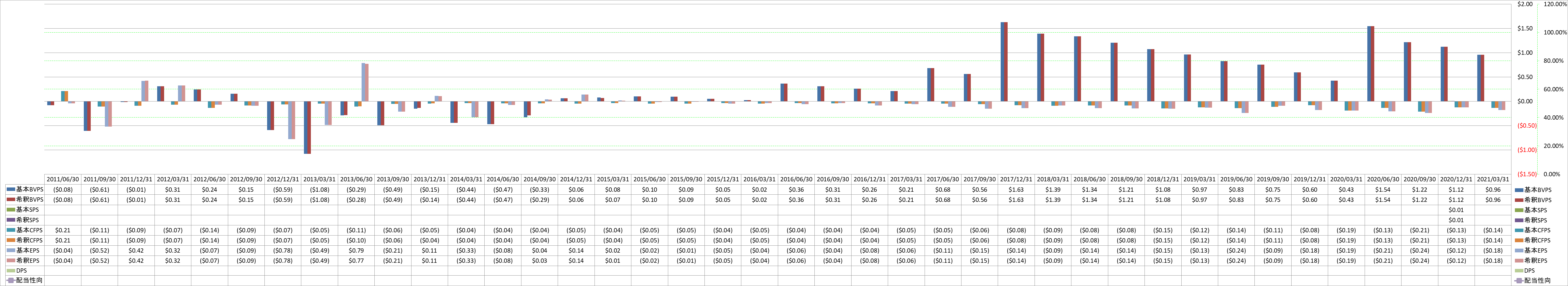1568x286 pixels.
Task: Select the tallest blue BVPS bar at 2017/12/31
Action: pos(1003,62)
